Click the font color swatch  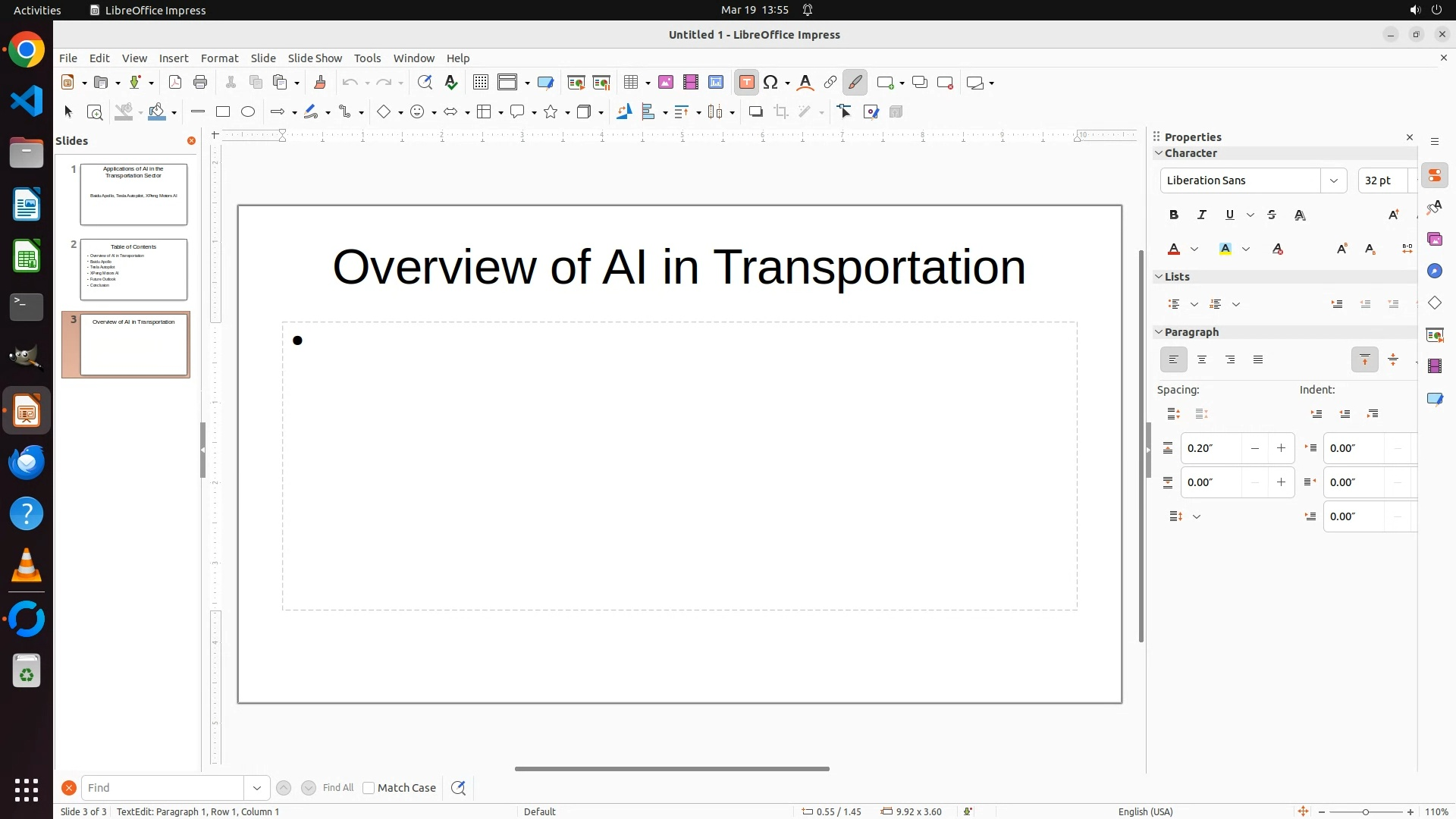tap(1174, 249)
